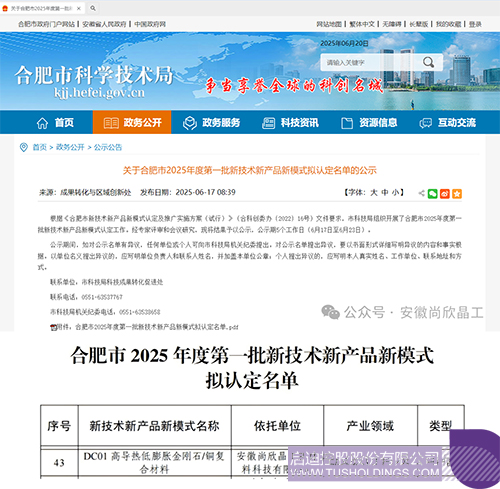Screen dimensions: 500x489
Task: Go to 政务公开 in the breadcrumb
Action: pyautogui.click(x=70, y=147)
